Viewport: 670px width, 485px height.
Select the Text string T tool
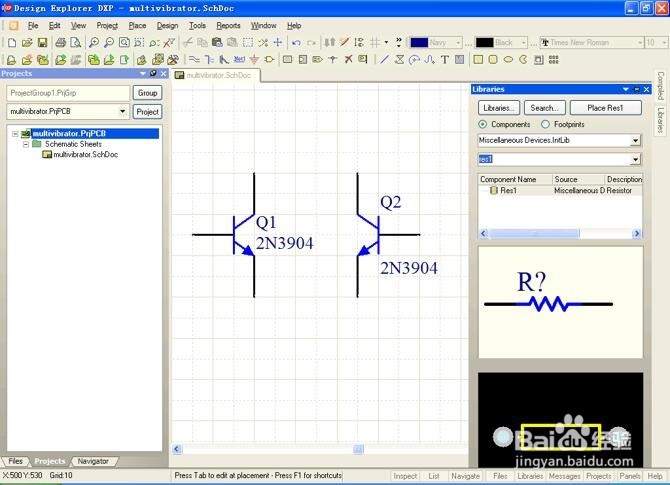tap(444, 59)
